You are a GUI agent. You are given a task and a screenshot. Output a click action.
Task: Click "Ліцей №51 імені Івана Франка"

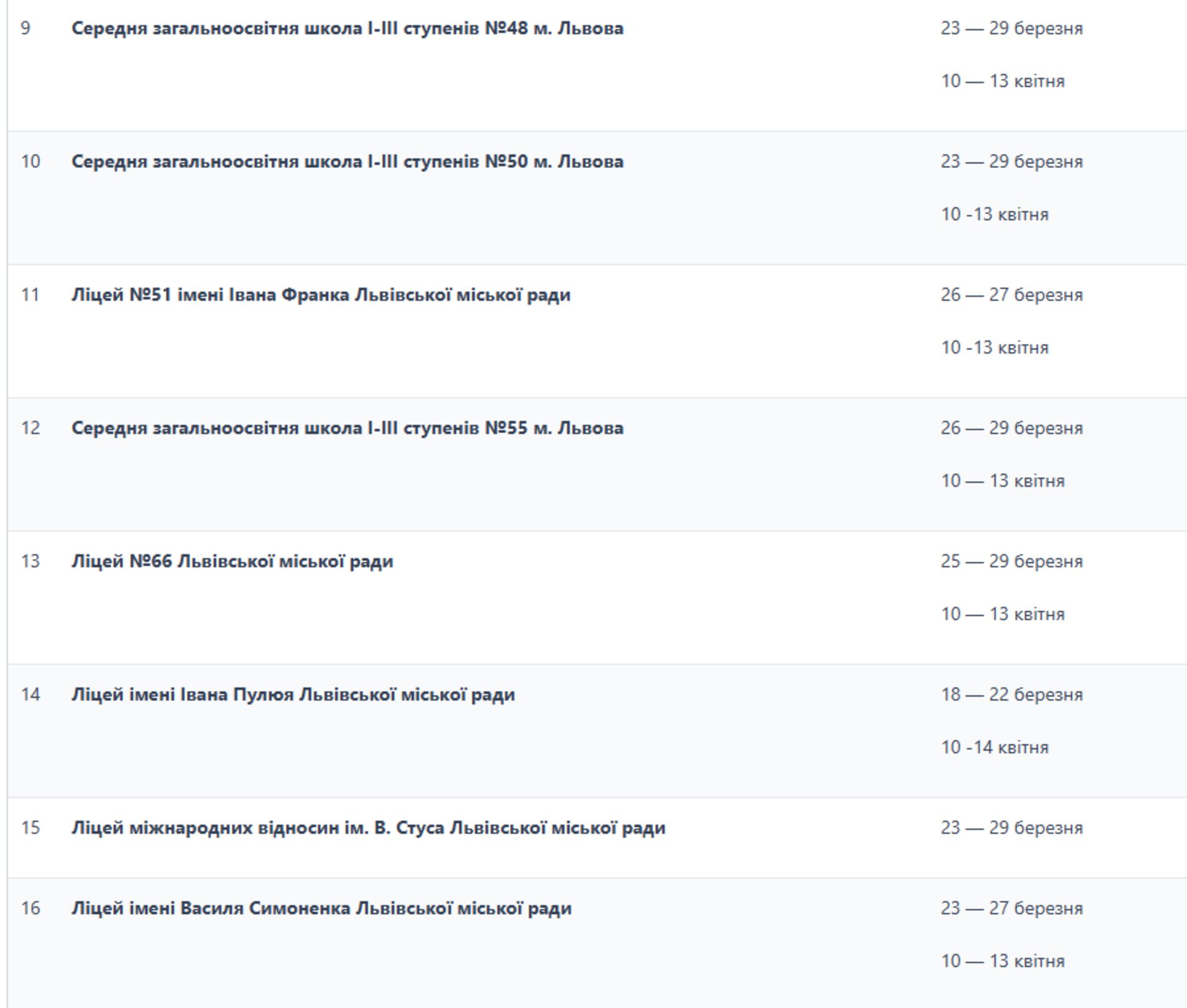(x=320, y=295)
